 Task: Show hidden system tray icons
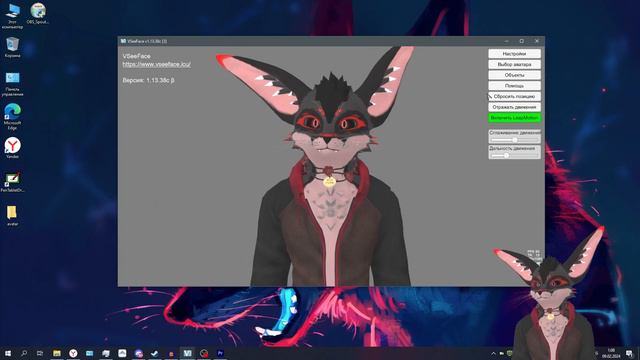tap(493, 353)
